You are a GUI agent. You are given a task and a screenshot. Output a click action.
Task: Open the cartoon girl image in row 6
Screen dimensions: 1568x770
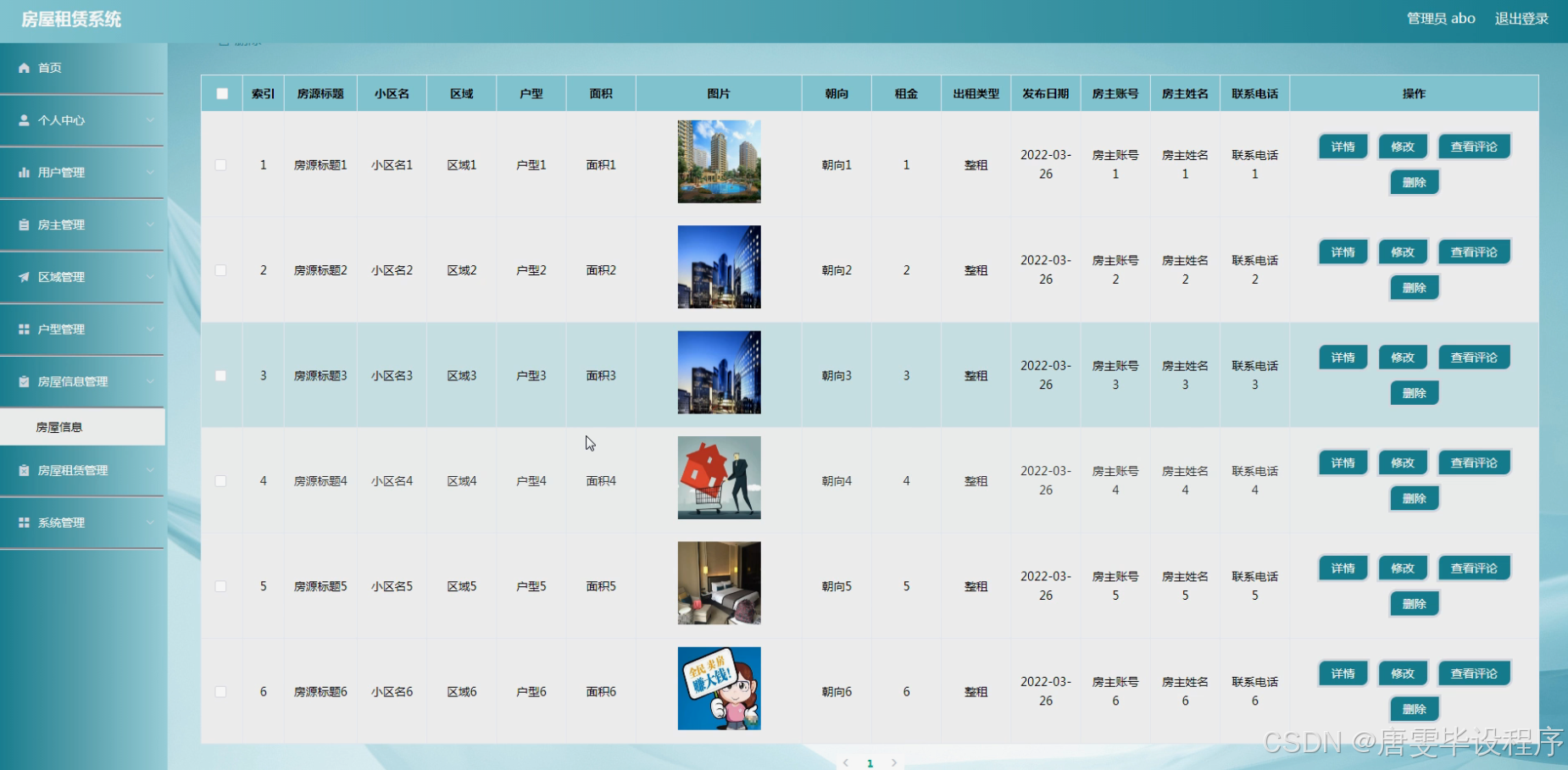pyautogui.click(x=719, y=689)
